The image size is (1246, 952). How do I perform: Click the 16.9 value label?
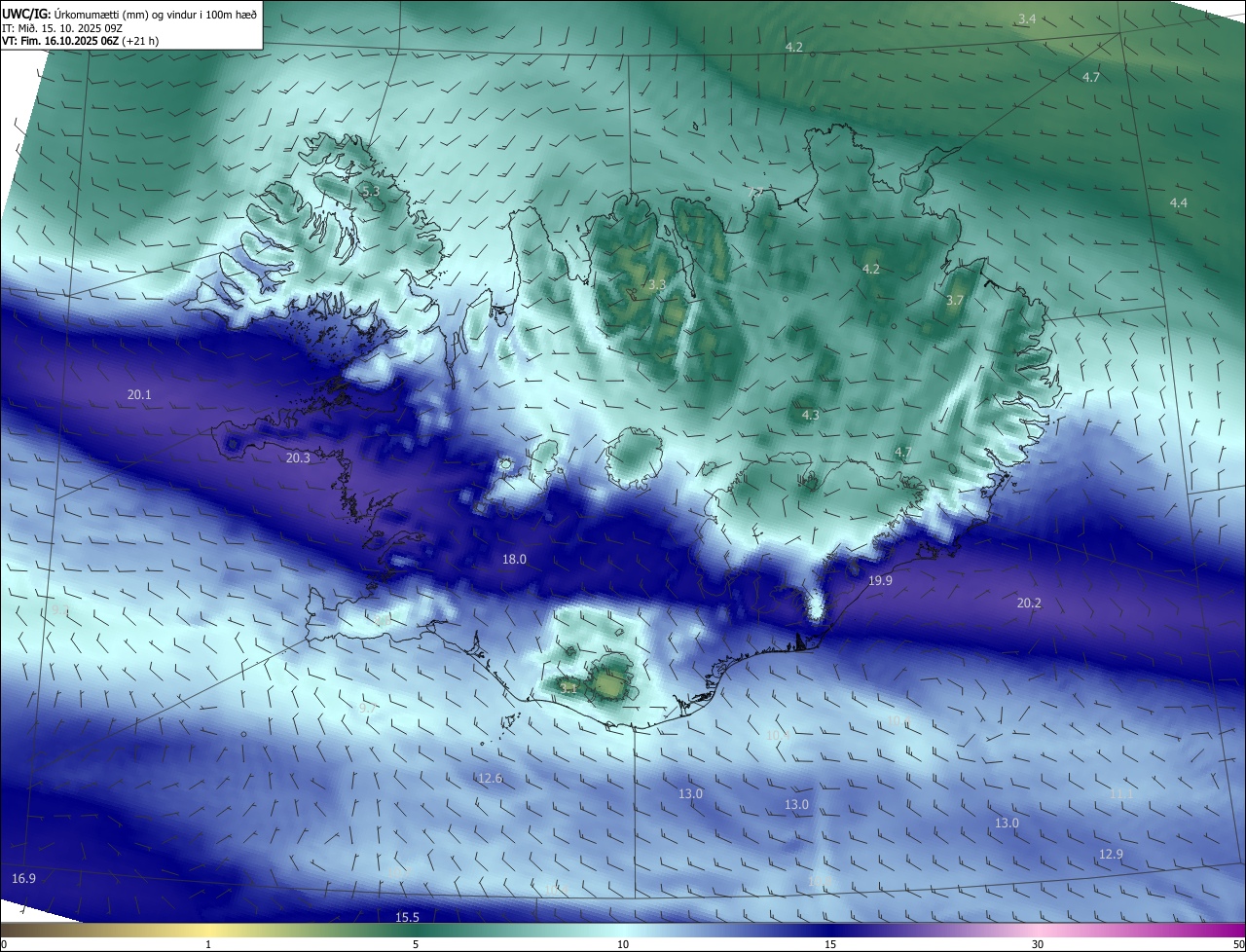tap(23, 878)
